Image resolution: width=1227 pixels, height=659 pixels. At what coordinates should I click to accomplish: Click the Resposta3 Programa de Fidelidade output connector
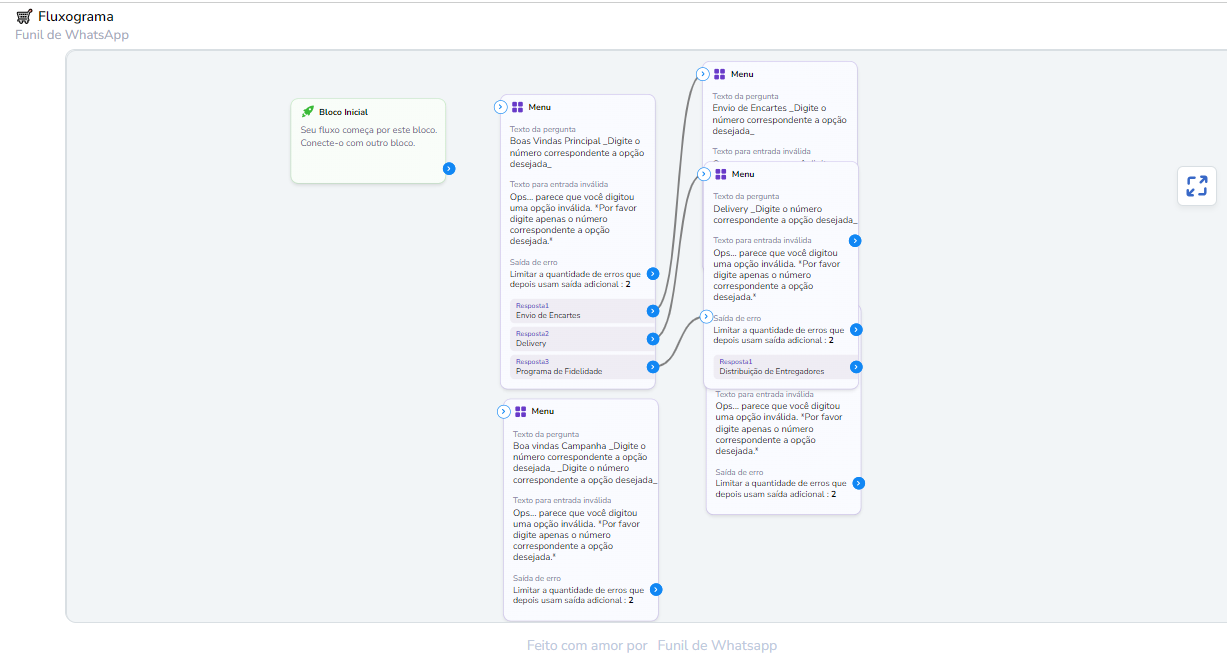point(653,367)
